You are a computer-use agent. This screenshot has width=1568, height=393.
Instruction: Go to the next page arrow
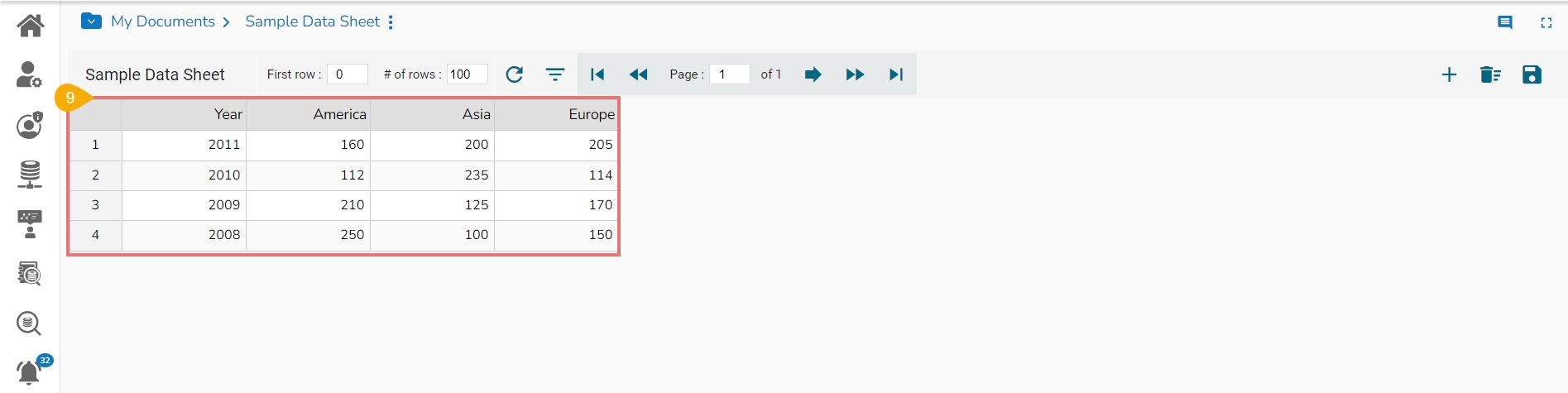pyautogui.click(x=813, y=74)
